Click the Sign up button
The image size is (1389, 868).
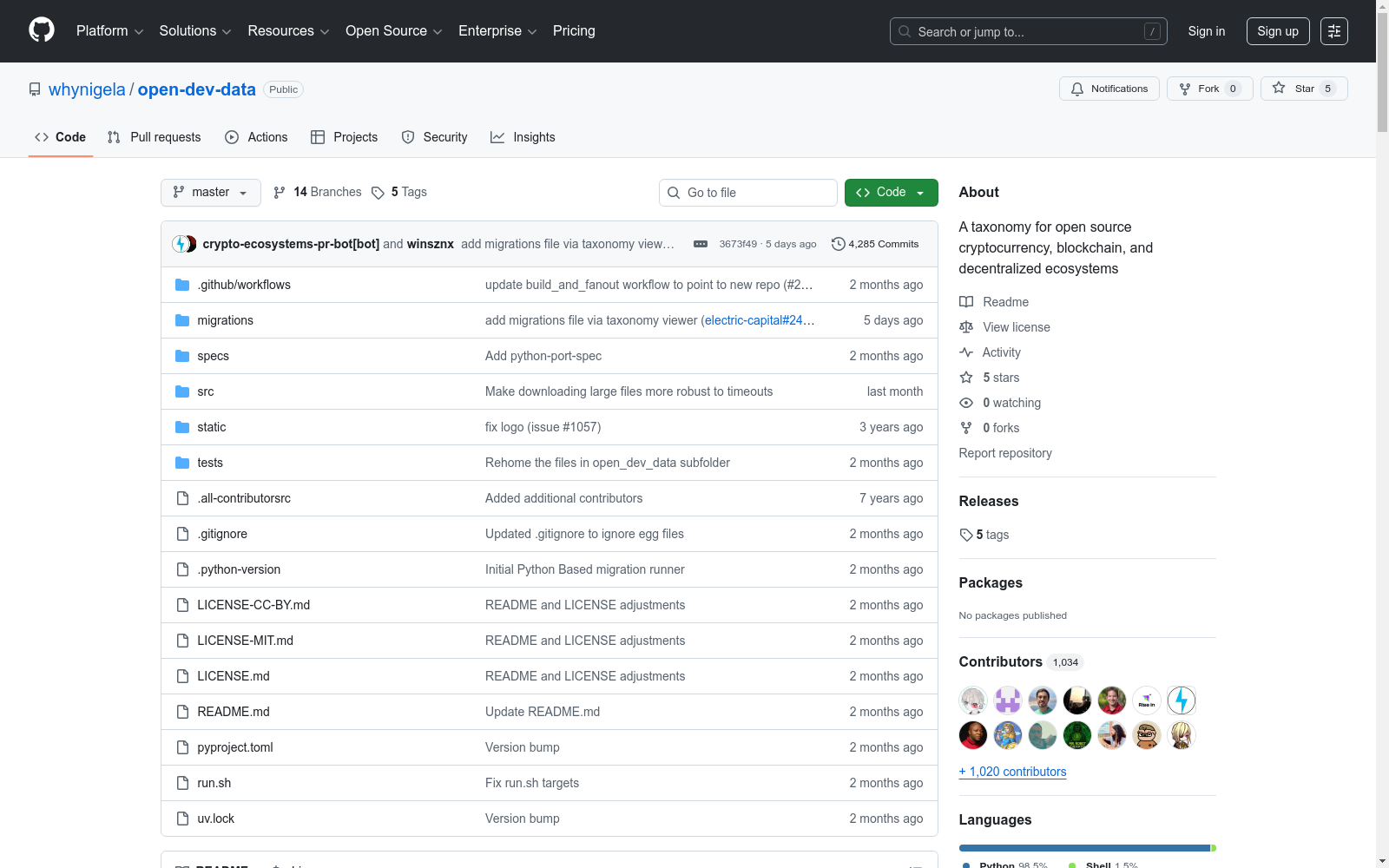(1278, 31)
